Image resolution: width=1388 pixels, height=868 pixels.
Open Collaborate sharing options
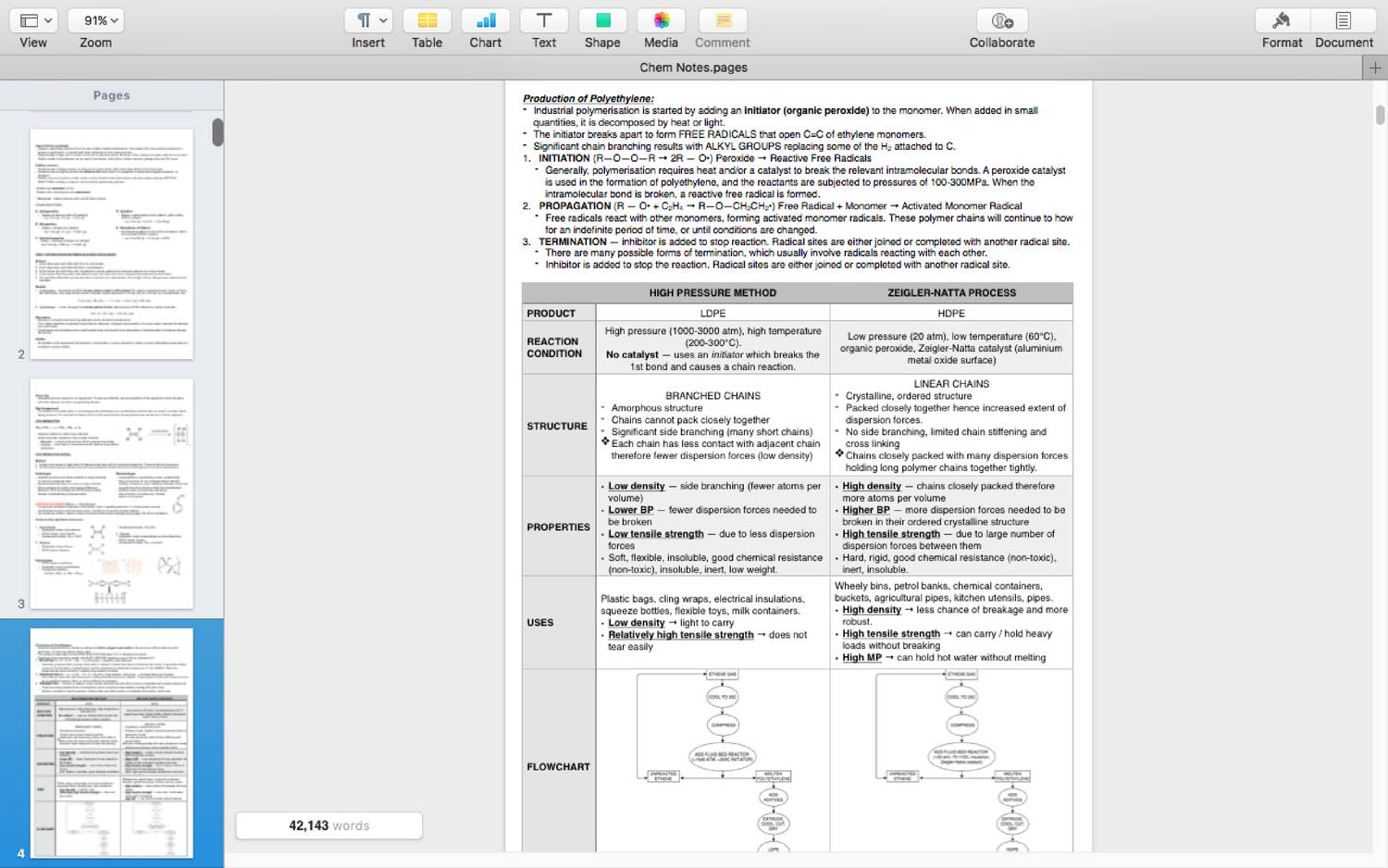(1001, 20)
